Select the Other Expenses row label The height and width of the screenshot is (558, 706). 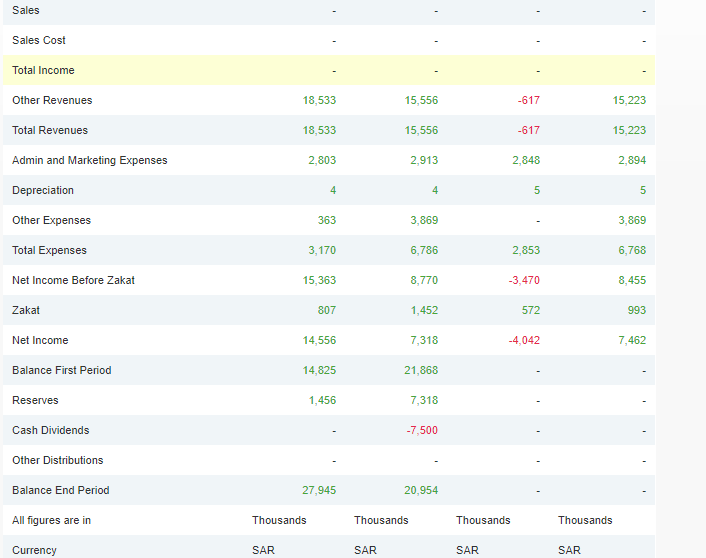51,220
